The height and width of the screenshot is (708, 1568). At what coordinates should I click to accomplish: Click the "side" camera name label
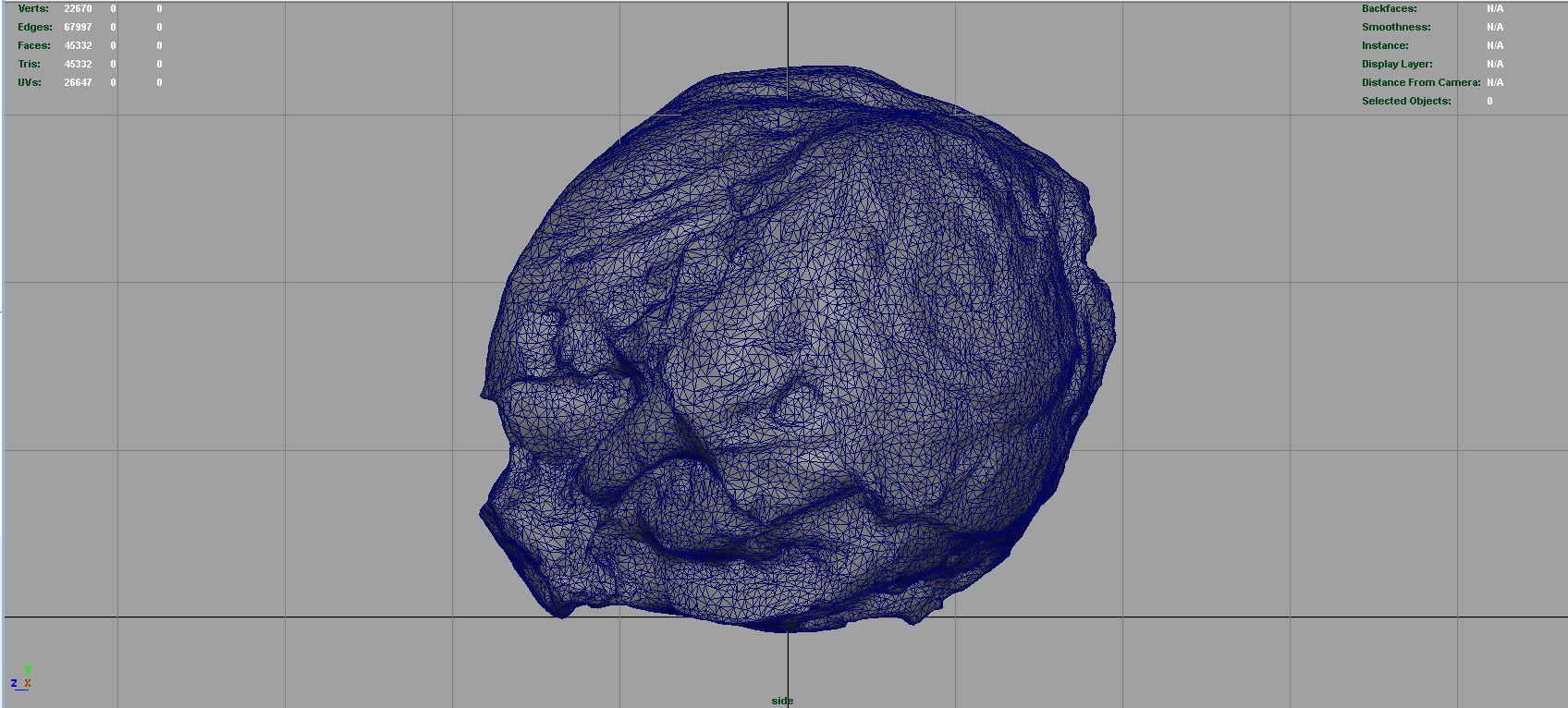tap(782, 701)
